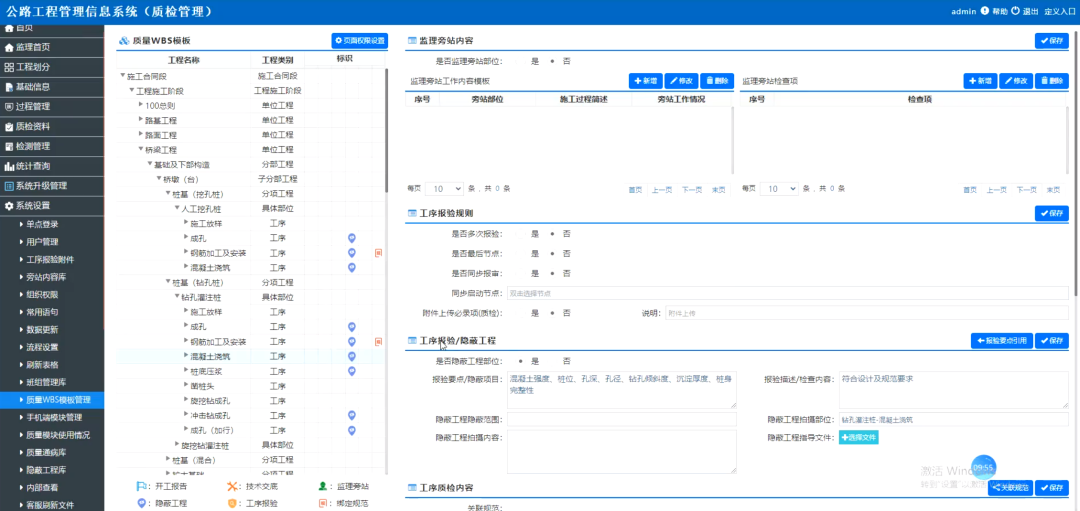Set 是否监理旁站部位 to 是
The height and width of the screenshot is (511, 1080).
coord(521,61)
